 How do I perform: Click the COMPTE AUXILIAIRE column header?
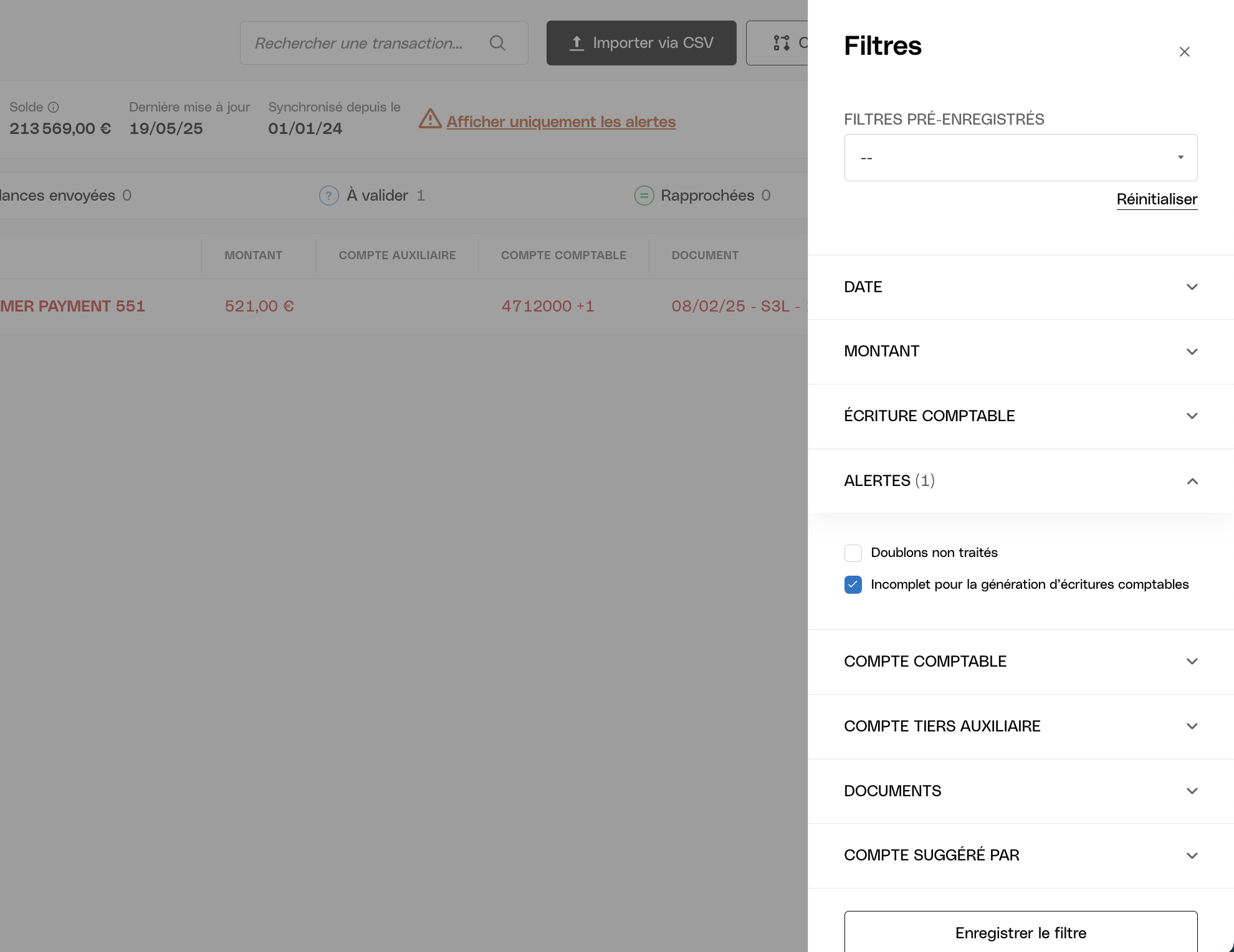(x=397, y=255)
